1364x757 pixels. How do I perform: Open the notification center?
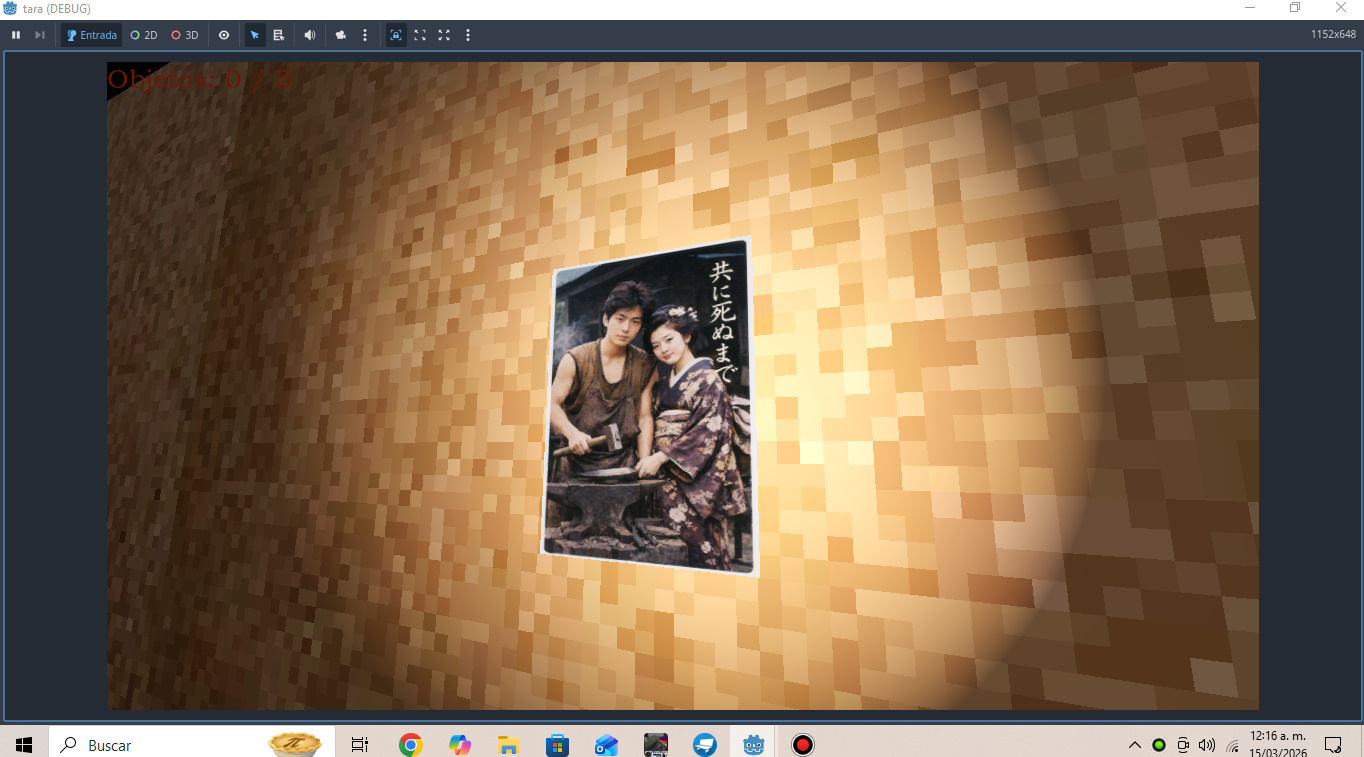pos(1333,745)
